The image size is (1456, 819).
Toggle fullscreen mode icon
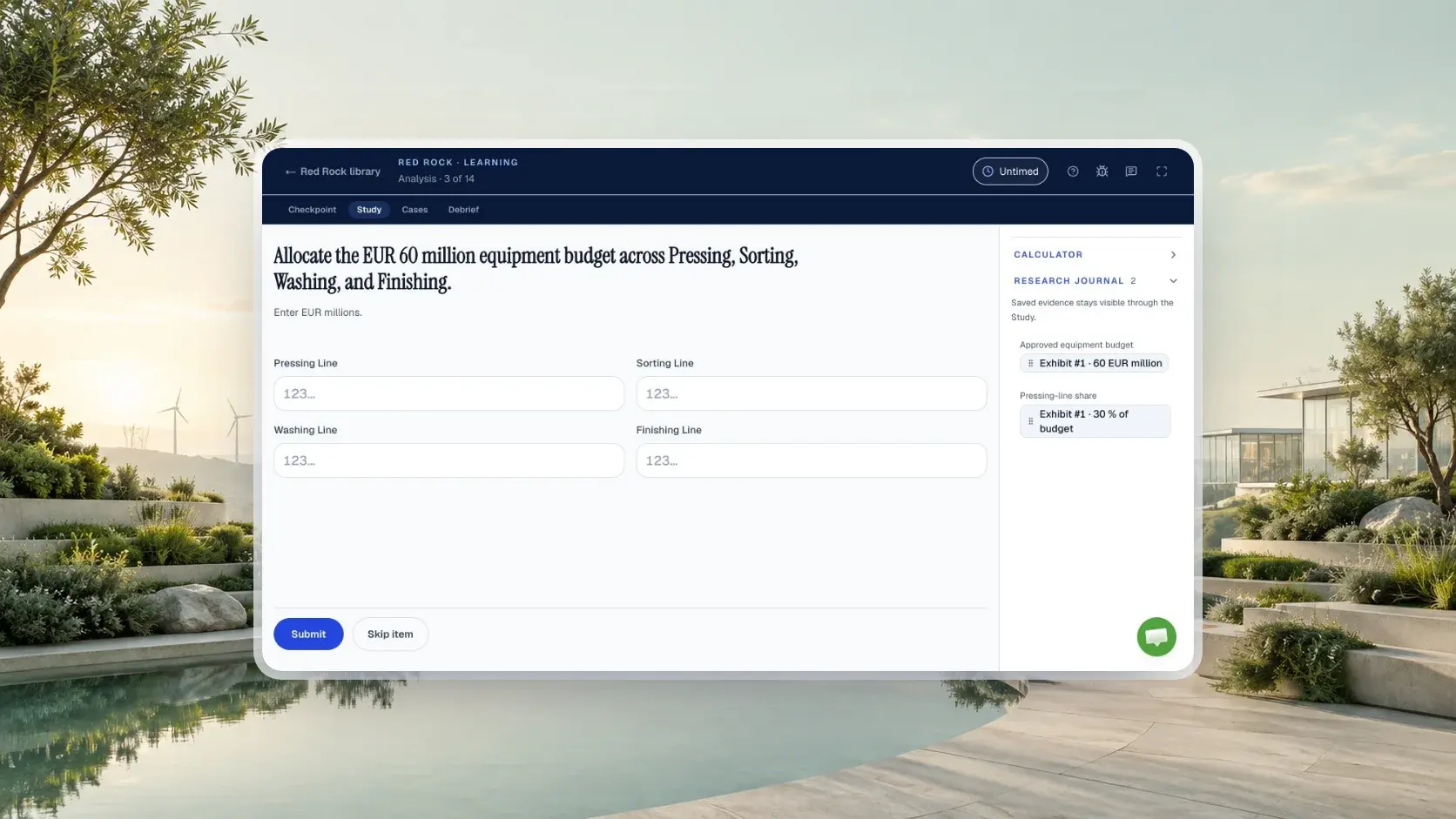1162,171
